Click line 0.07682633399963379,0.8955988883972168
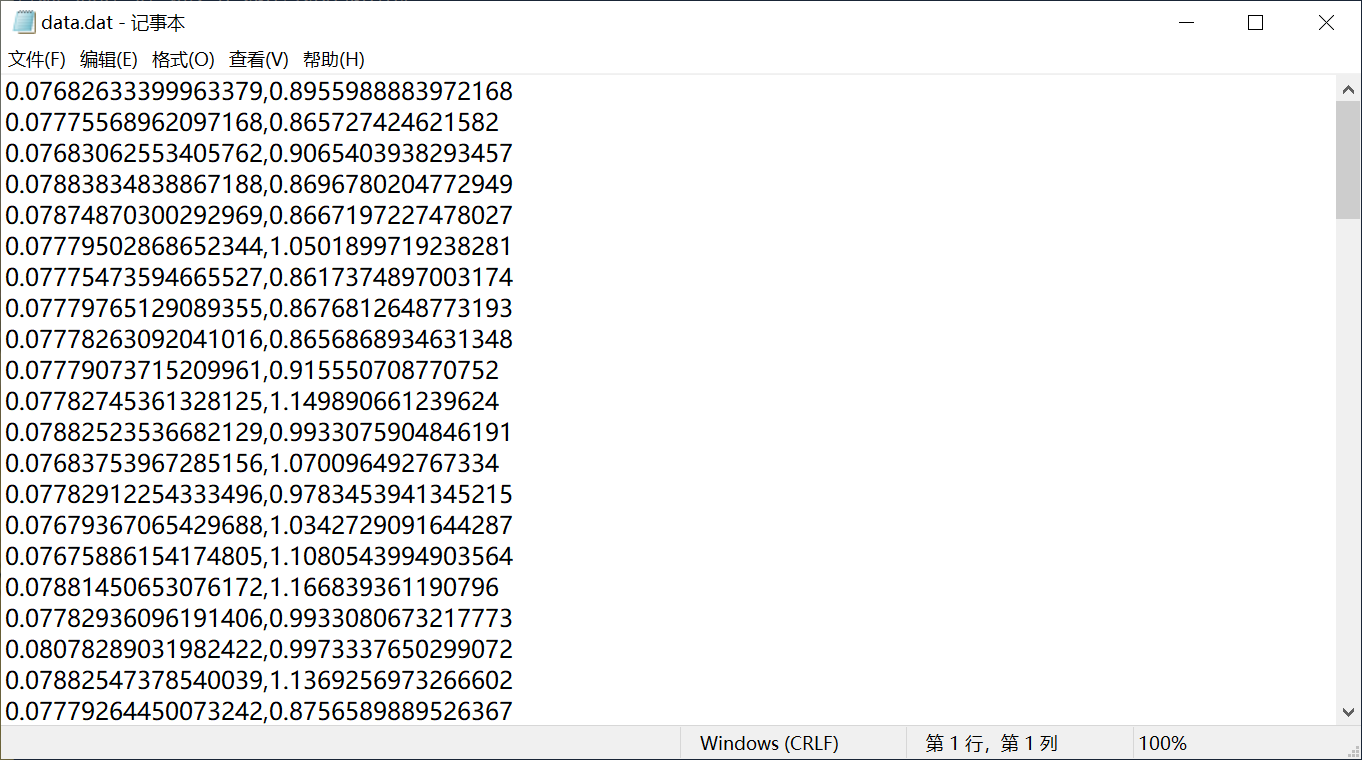 [259, 92]
